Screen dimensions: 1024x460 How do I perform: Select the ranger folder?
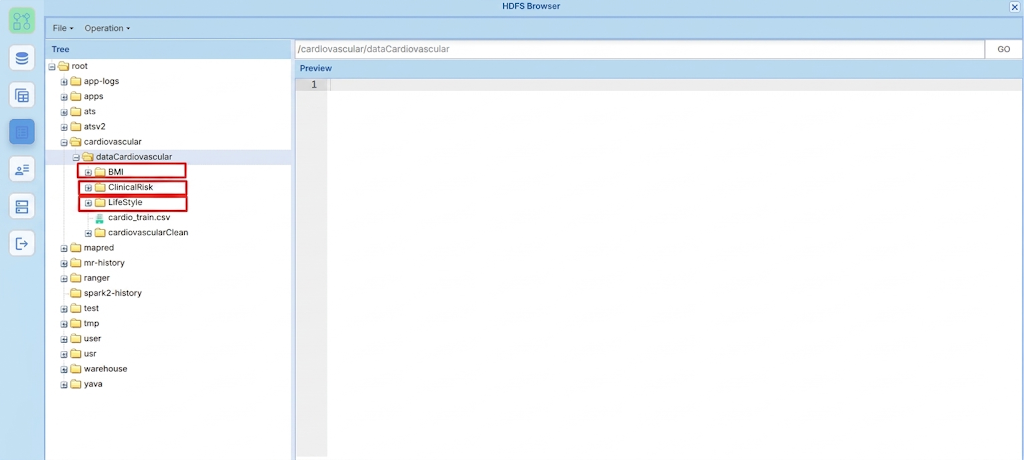coord(97,278)
